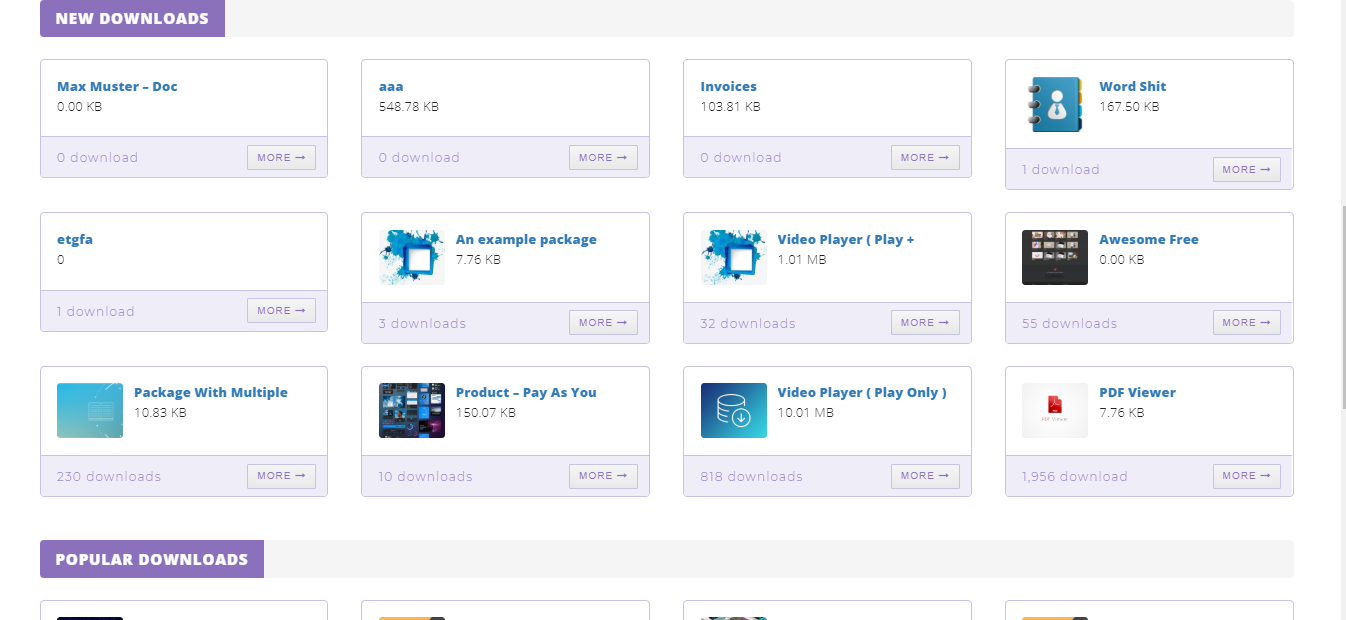
Task: Click the PDF Viewer icon
Action: coord(1054,410)
